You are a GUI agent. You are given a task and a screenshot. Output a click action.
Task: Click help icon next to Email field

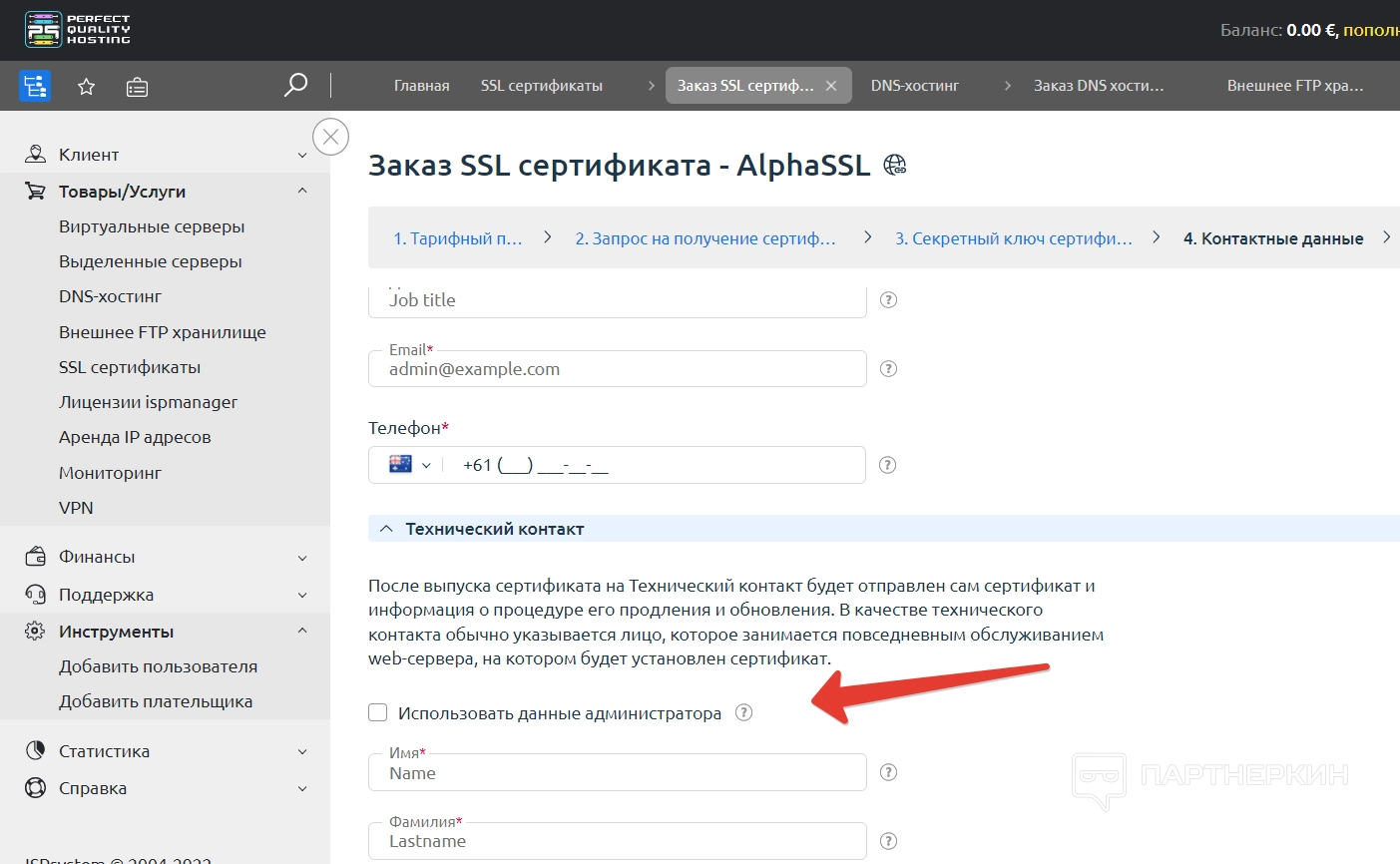[x=888, y=369]
